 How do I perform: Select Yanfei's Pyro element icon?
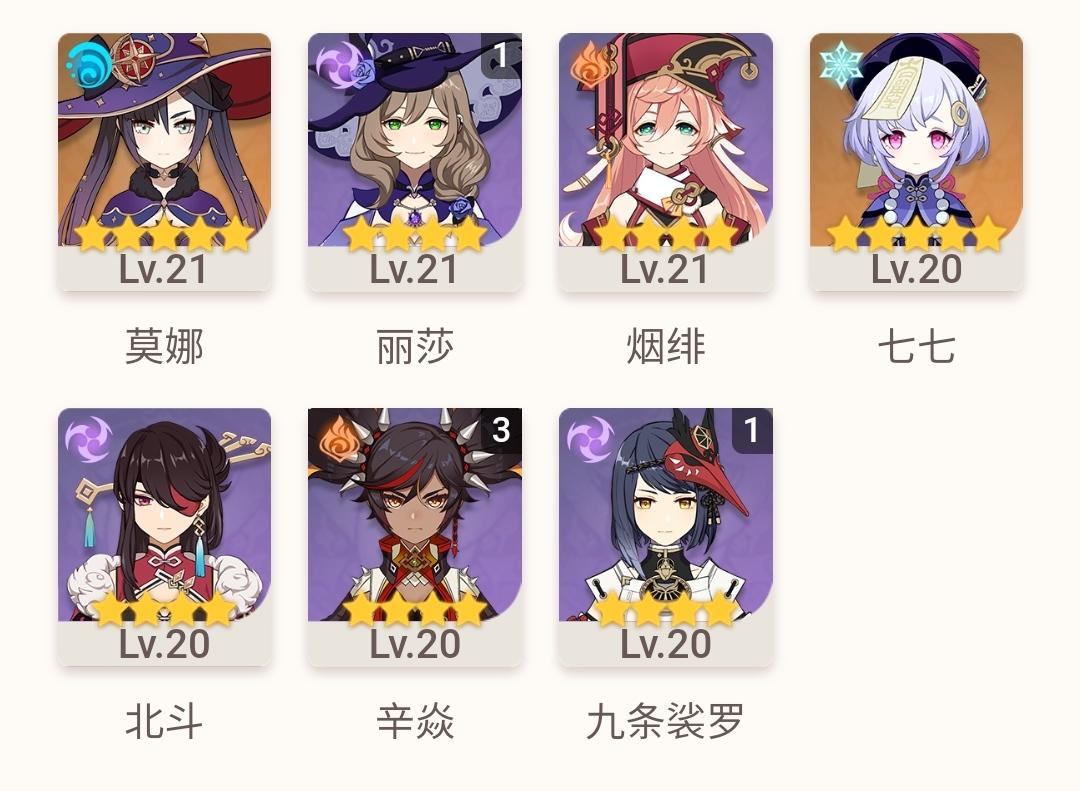[x=590, y=65]
